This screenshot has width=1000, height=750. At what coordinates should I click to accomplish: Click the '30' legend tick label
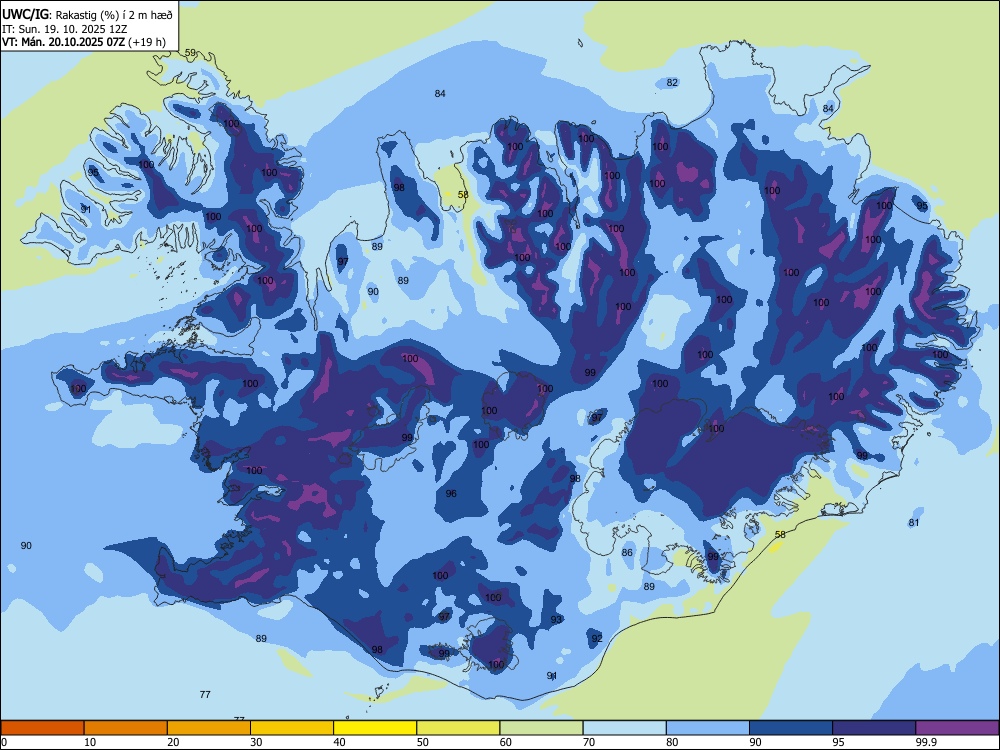tap(256, 742)
